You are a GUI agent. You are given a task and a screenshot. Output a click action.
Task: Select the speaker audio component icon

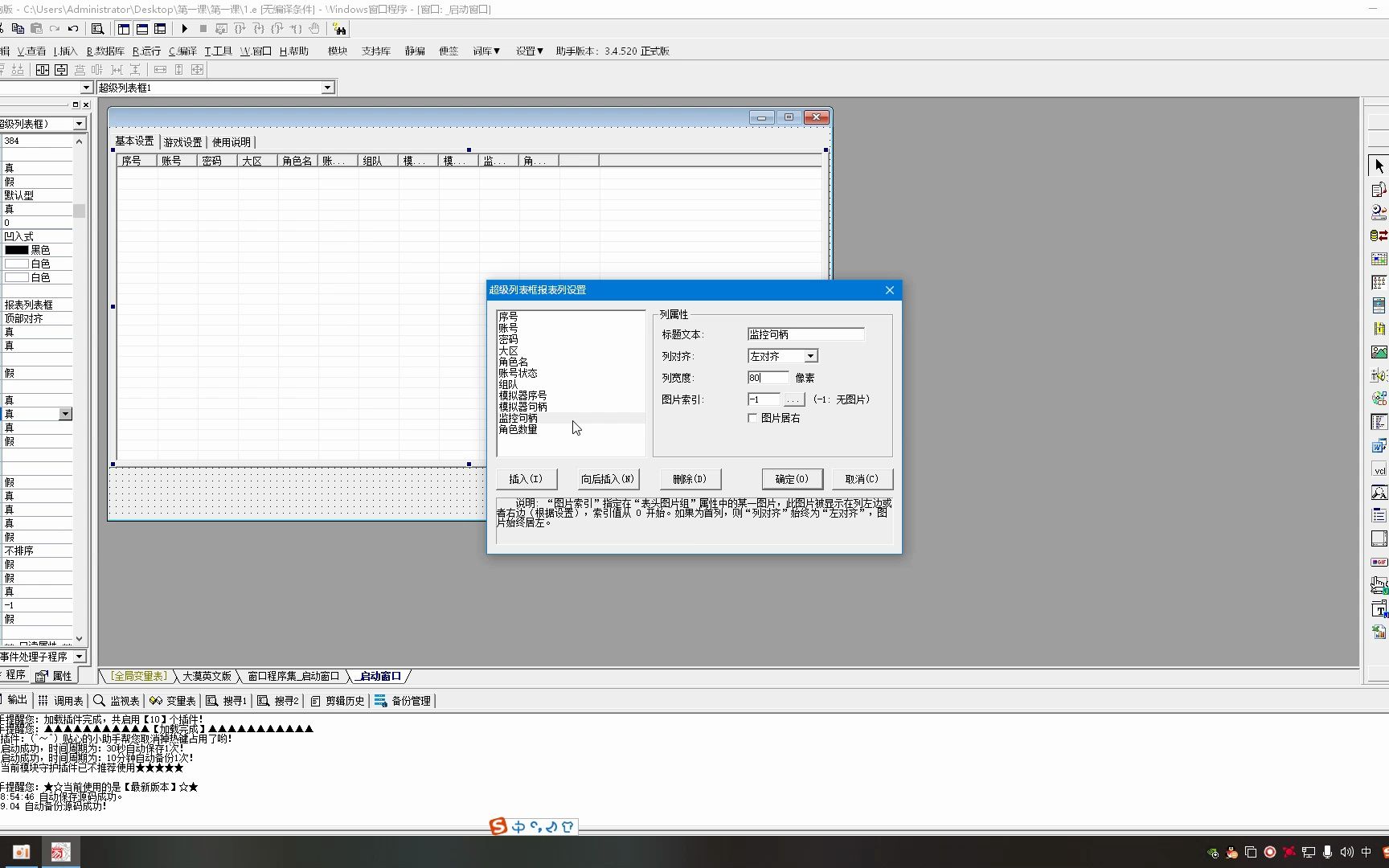(1379, 375)
